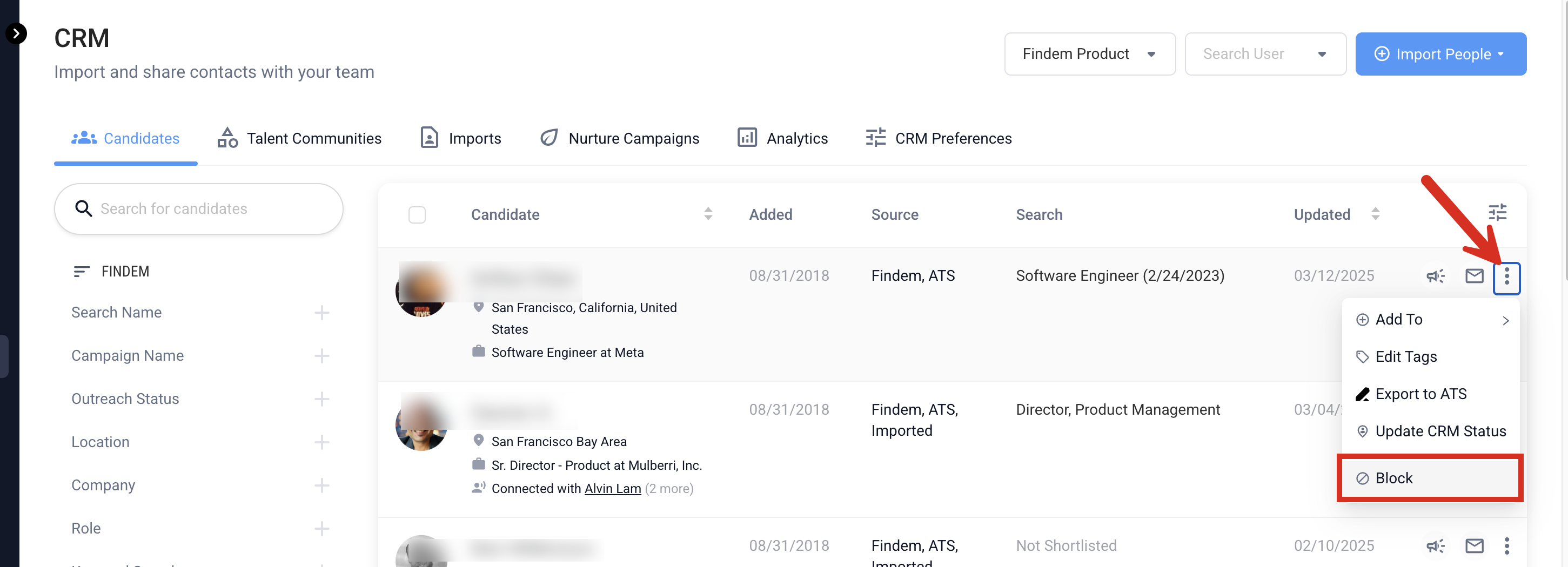Image resolution: width=1568 pixels, height=567 pixels.
Task: Expand the Add To submenu
Action: click(x=1430, y=320)
